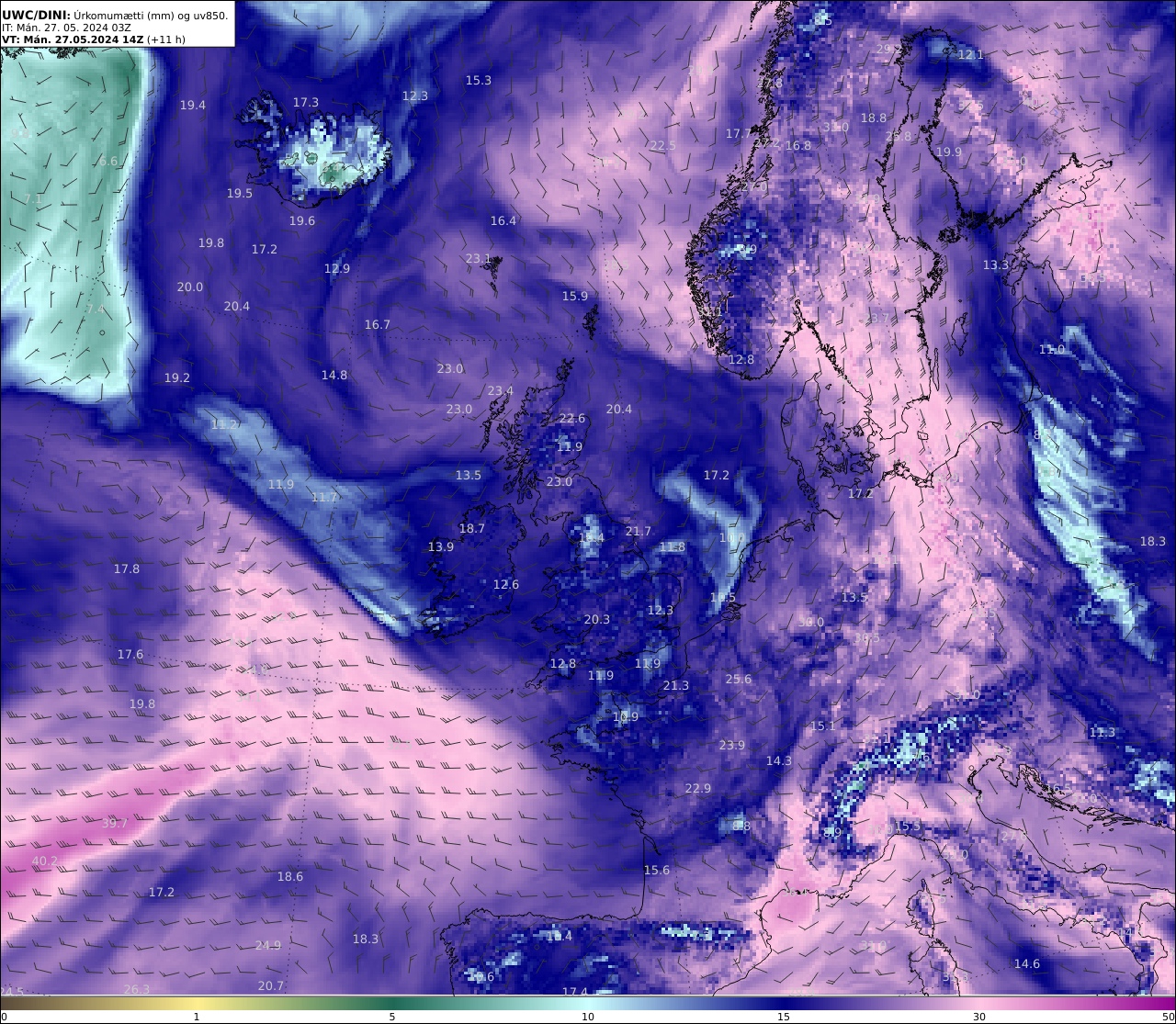Screen dimensions: 1176x1024
Task: Select the 12.6 value over southeast Ireland
Action: point(506,585)
